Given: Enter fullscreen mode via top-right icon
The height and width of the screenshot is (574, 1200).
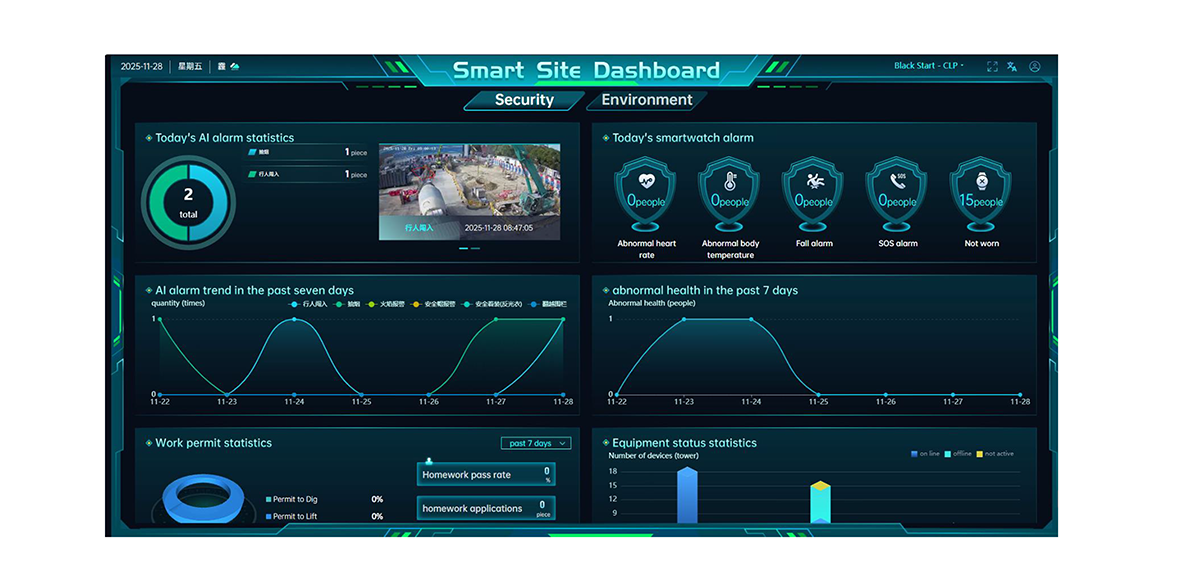Looking at the screenshot, I should coord(992,67).
